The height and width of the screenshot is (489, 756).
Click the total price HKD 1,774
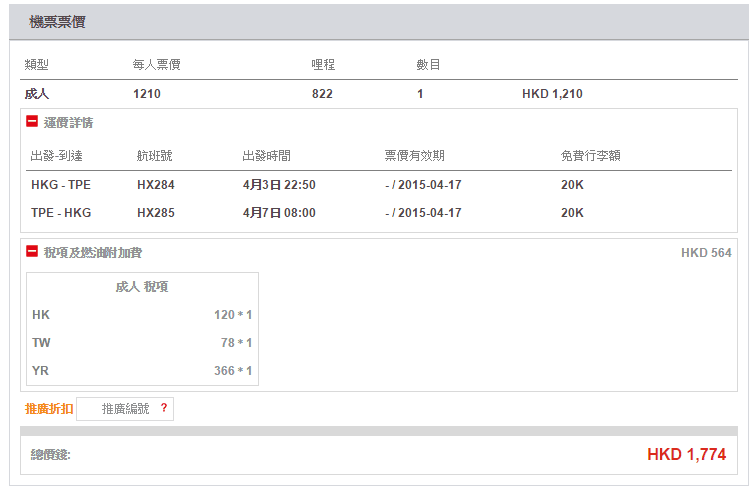pos(686,455)
